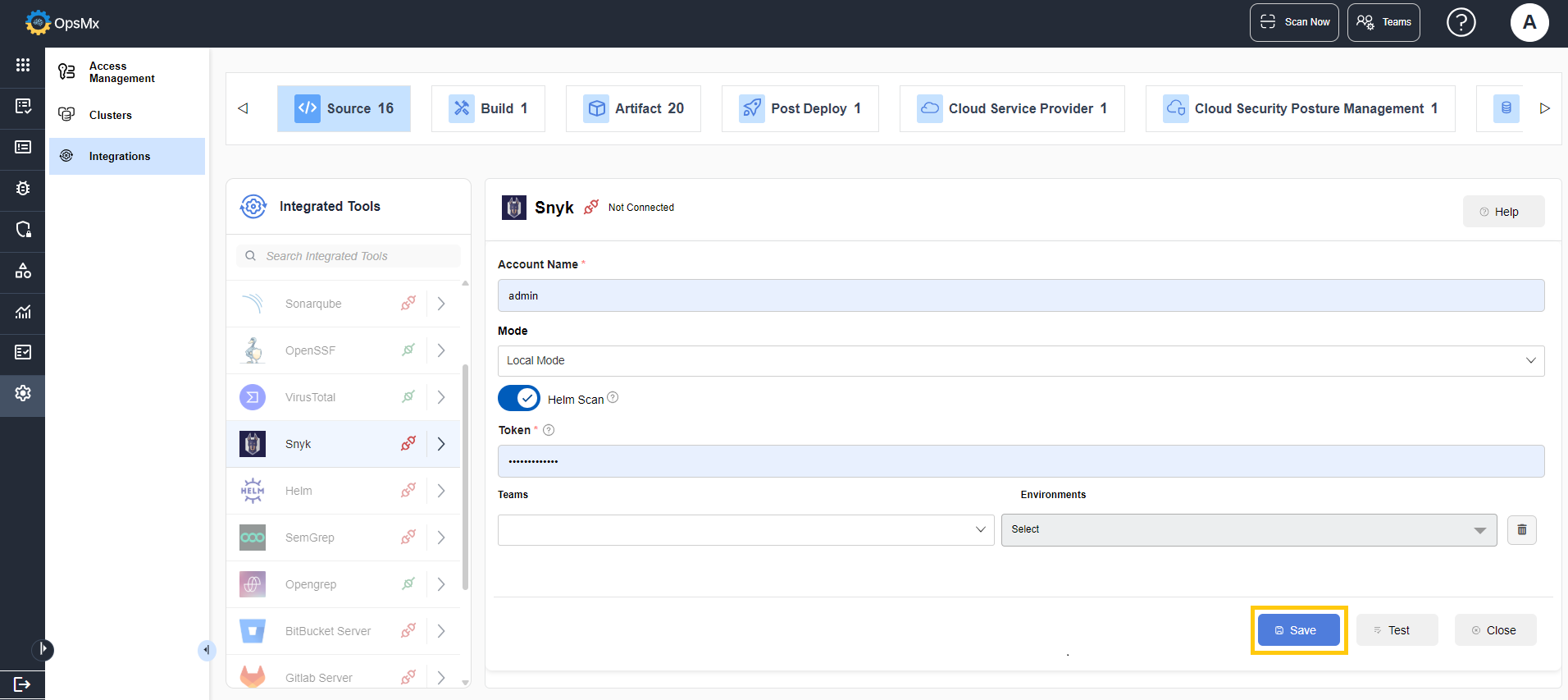Click the logout icon at sidebar bottom
The width and height of the screenshot is (1568, 700).
coord(22,684)
